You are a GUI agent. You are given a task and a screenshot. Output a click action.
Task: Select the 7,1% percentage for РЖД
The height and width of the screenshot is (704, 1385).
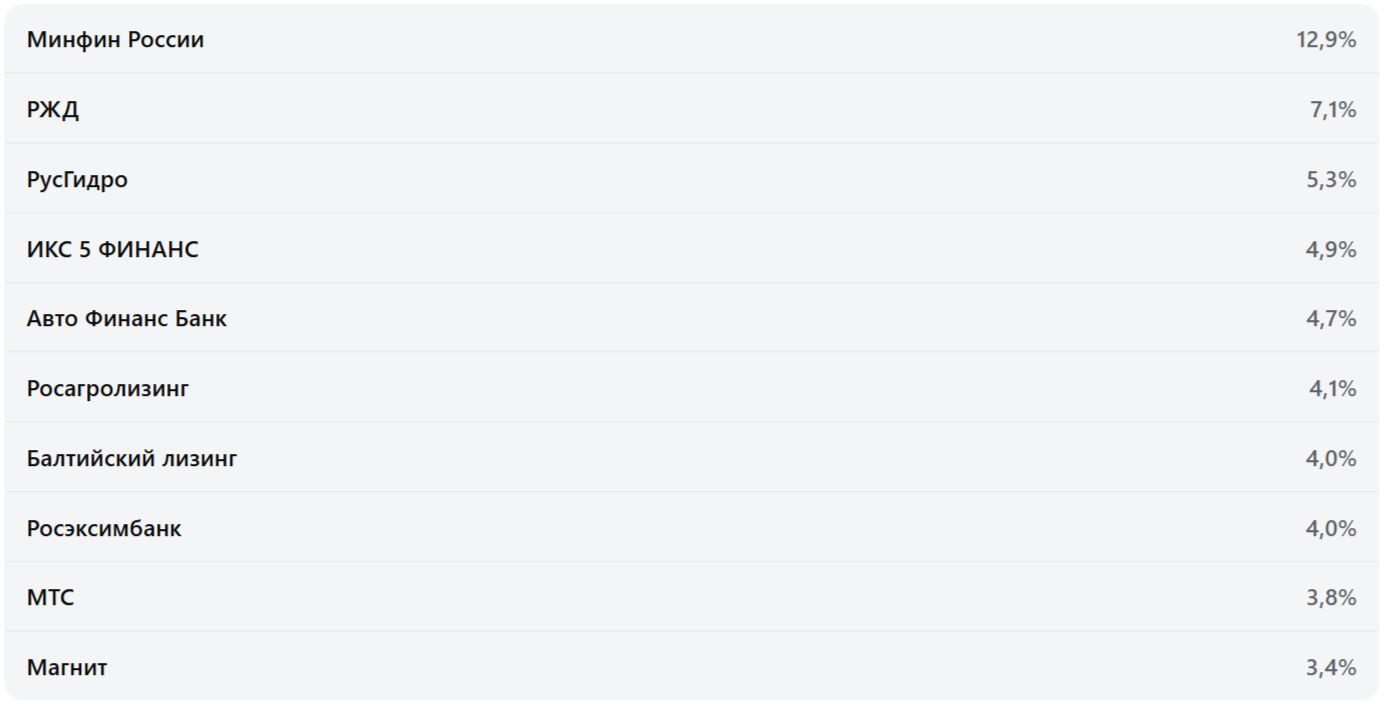tap(1333, 110)
